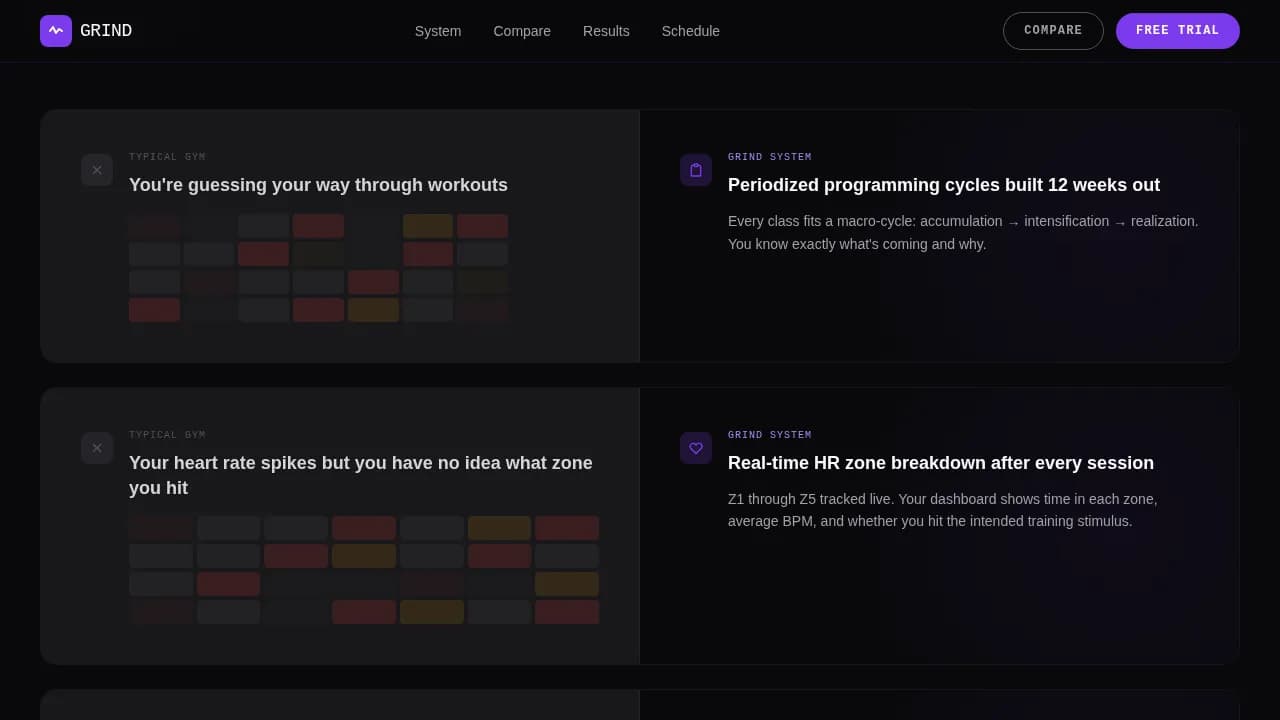Click the GRIND logo icon
Image resolution: width=1280 pixels, height=720 pixels.
click(56, 30)
